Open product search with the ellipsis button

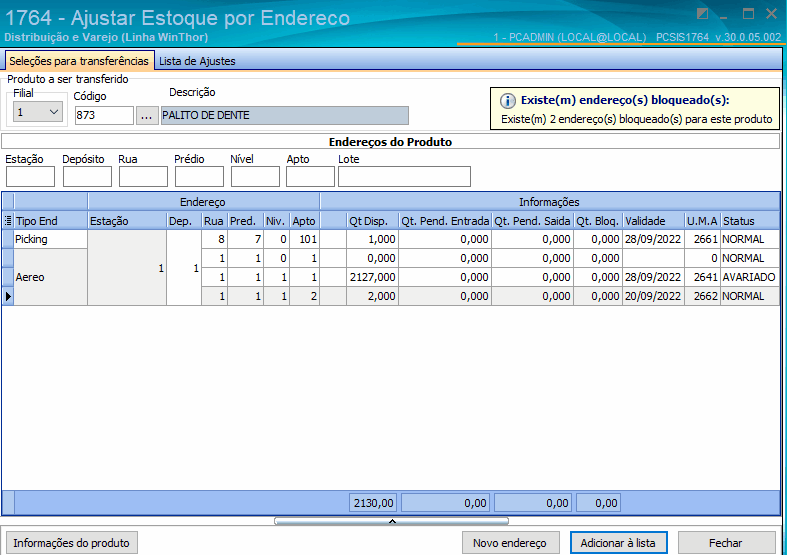pyautogui.click(x=147, y=115)
